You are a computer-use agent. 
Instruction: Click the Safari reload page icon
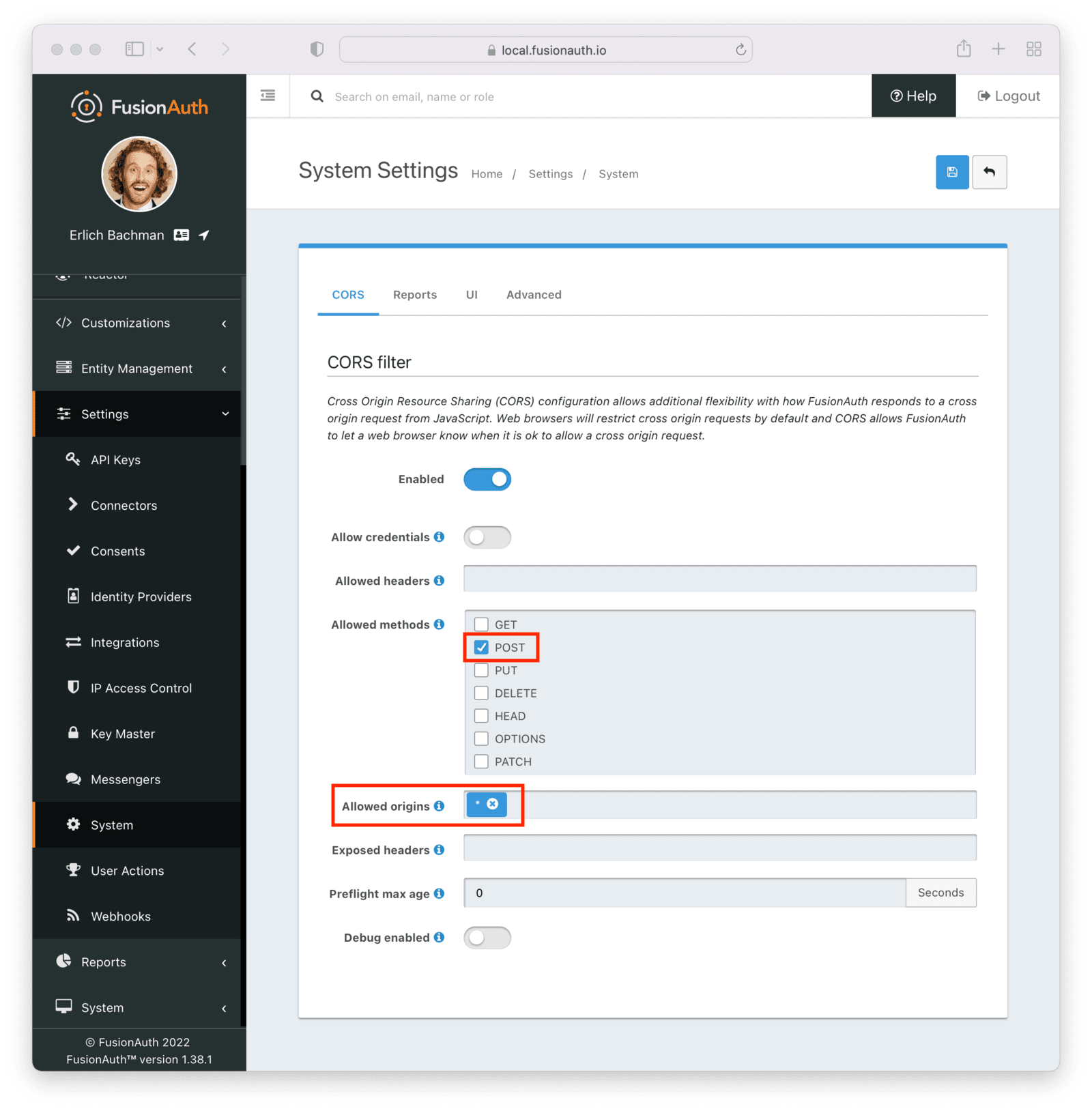[741, 50]
